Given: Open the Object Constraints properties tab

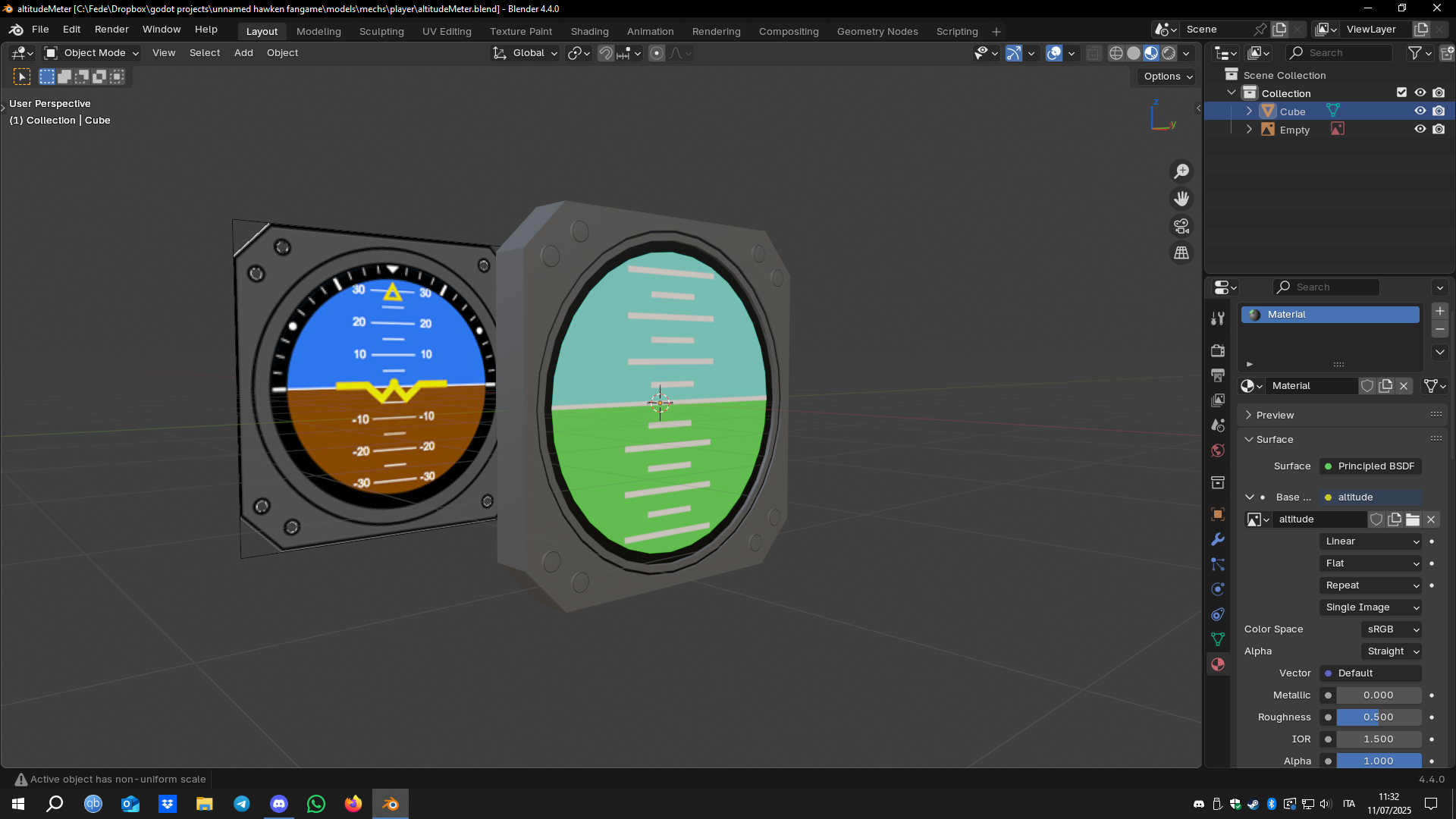Looking at the screenshot, I should coord(1218,614).
